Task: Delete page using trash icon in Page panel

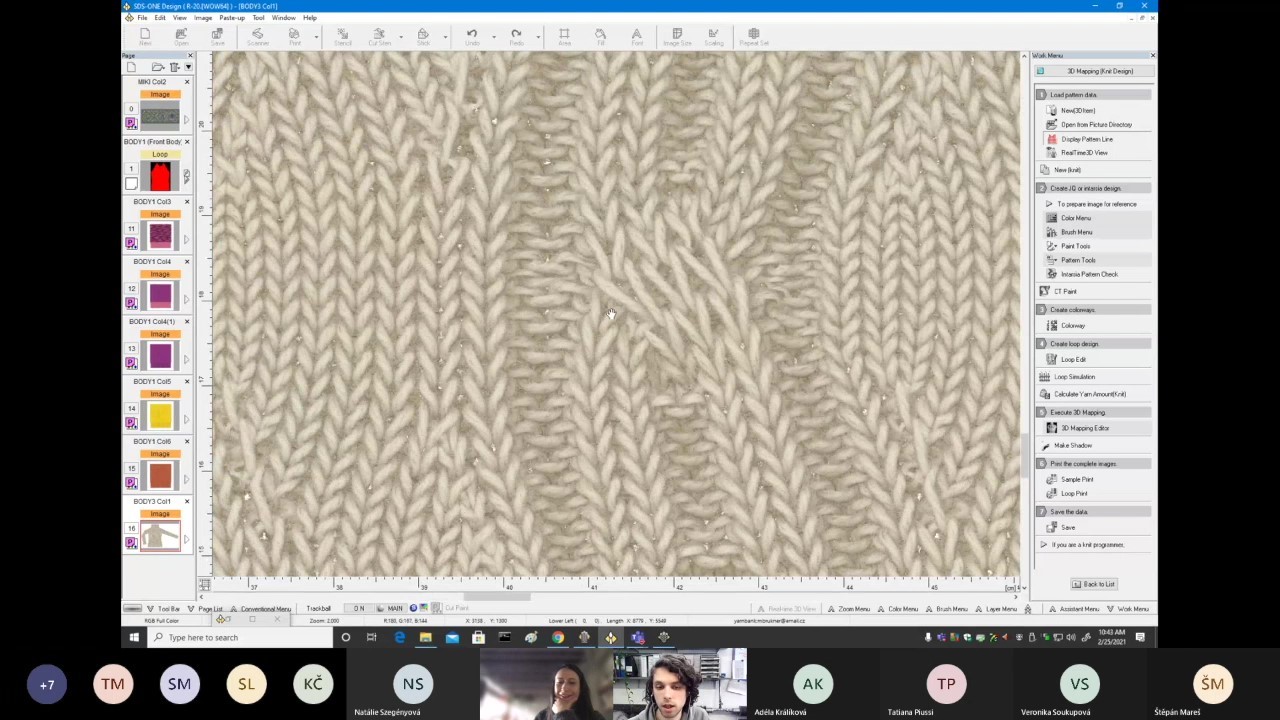Action: click(174, 67)
